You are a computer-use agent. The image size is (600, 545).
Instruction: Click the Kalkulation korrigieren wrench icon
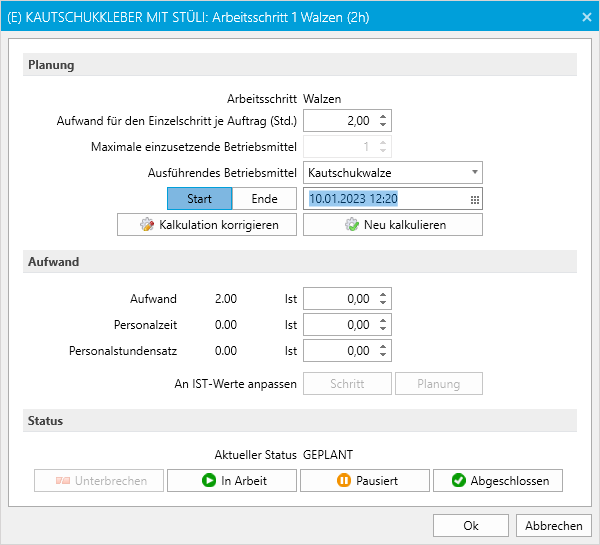[147, 225]
